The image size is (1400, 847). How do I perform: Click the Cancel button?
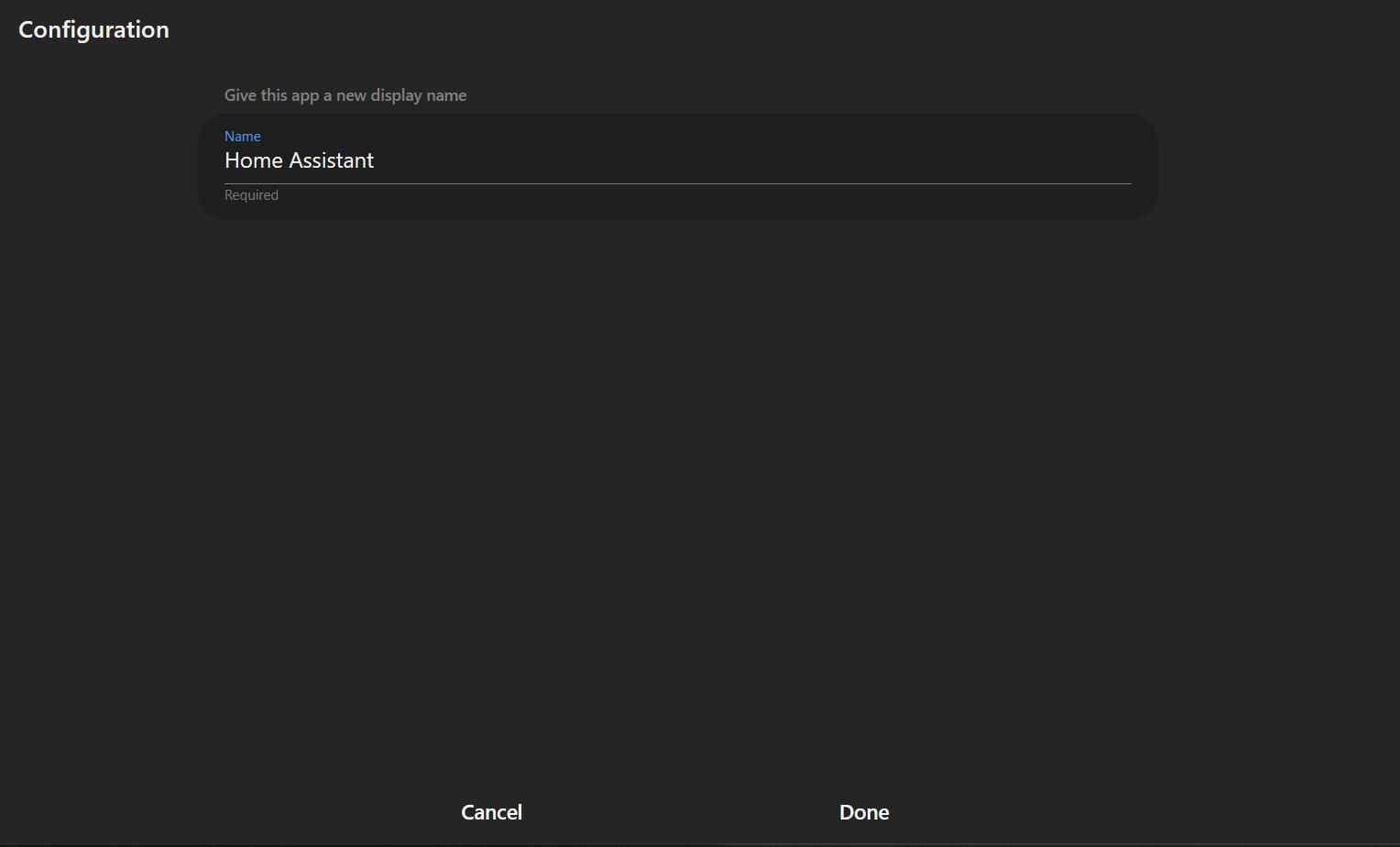coord(491,812)
